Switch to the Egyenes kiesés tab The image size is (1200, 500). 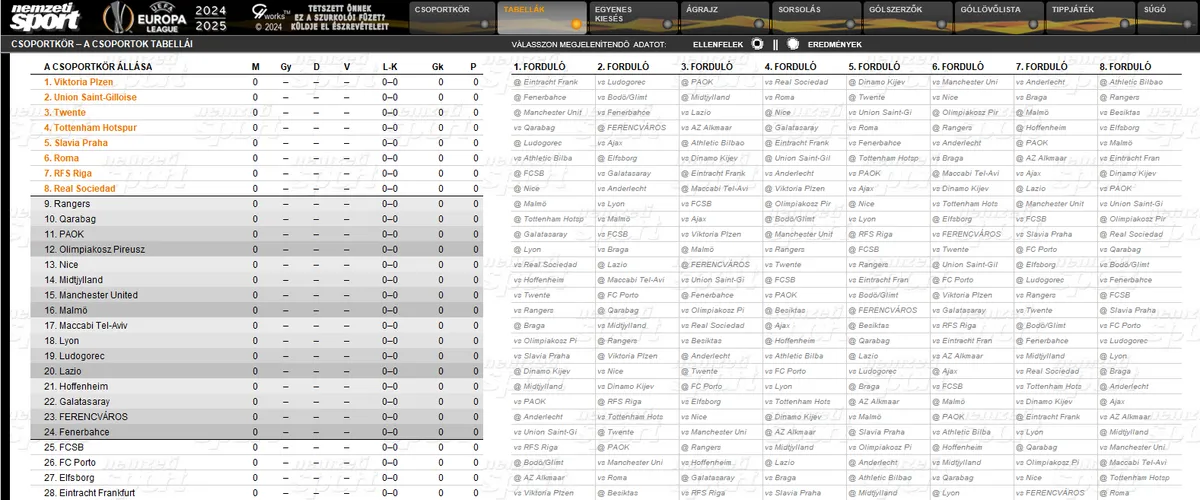(631, 17)
